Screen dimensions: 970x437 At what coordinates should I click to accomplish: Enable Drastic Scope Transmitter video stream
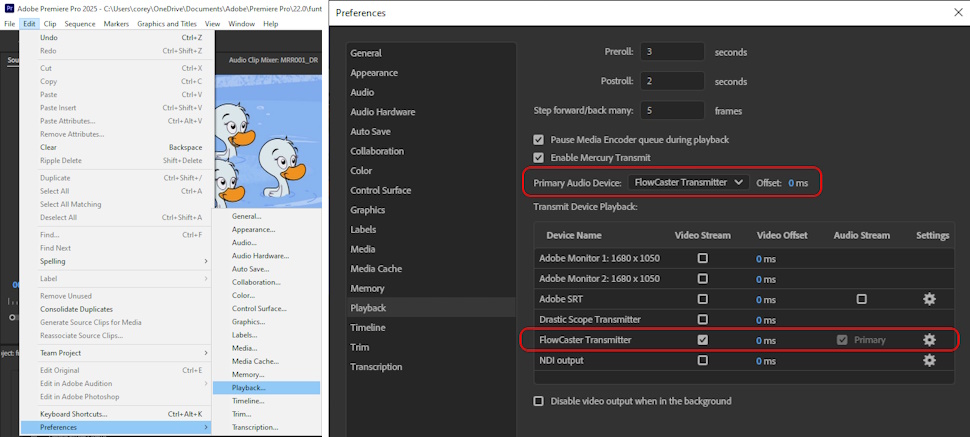(702, 319)
